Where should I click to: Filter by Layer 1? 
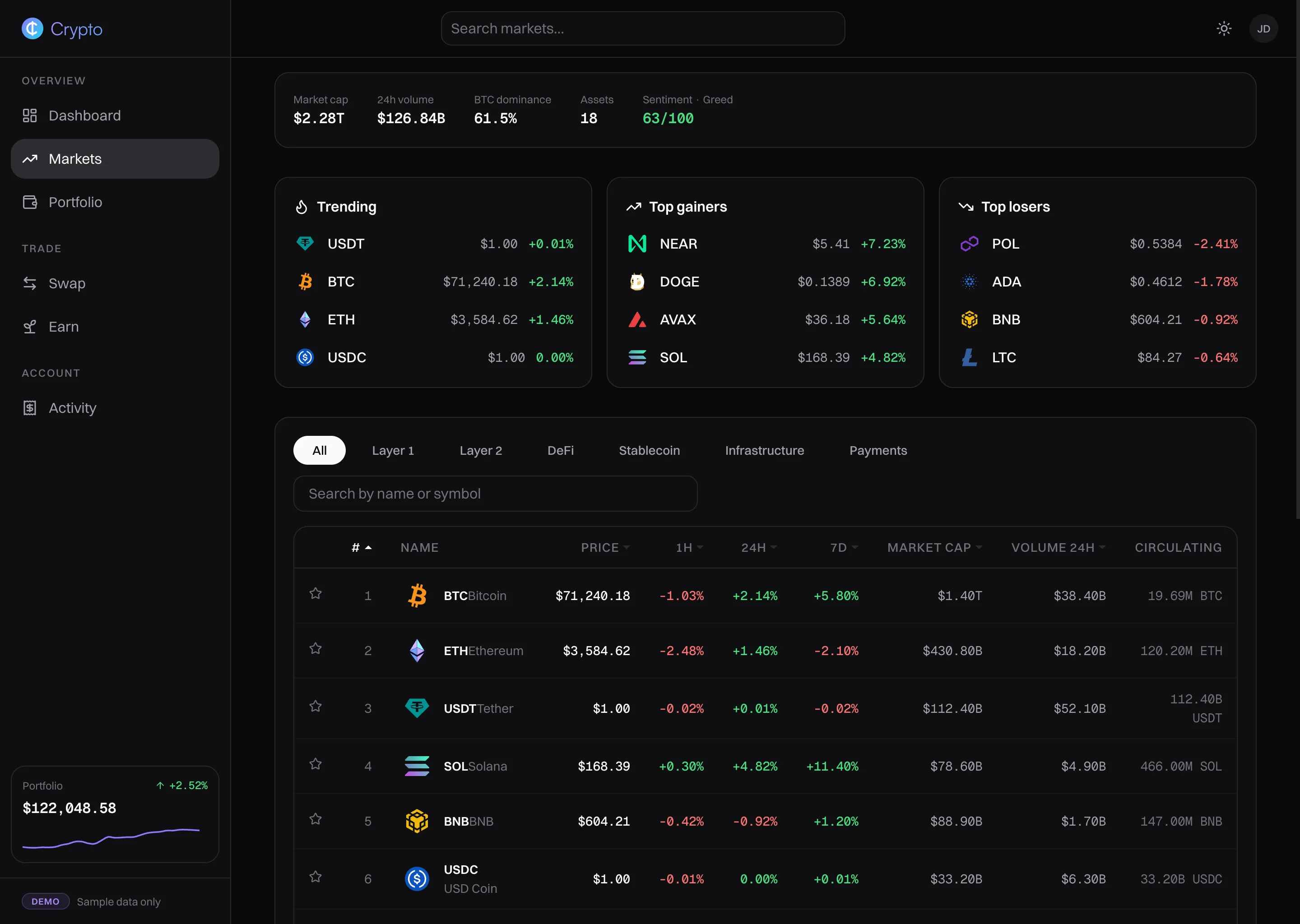[x=393, y=450]
